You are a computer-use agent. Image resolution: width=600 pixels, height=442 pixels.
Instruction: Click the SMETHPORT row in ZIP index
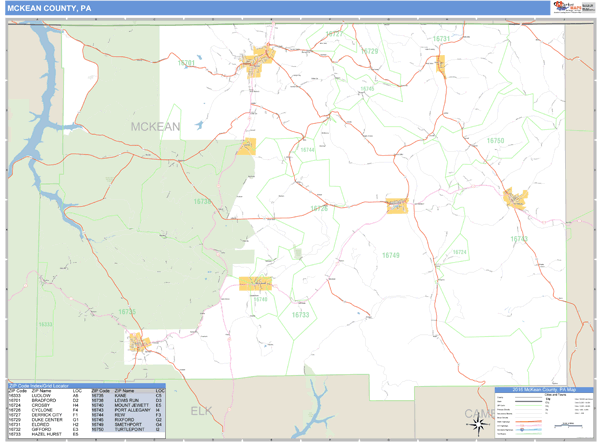(128, 424)
